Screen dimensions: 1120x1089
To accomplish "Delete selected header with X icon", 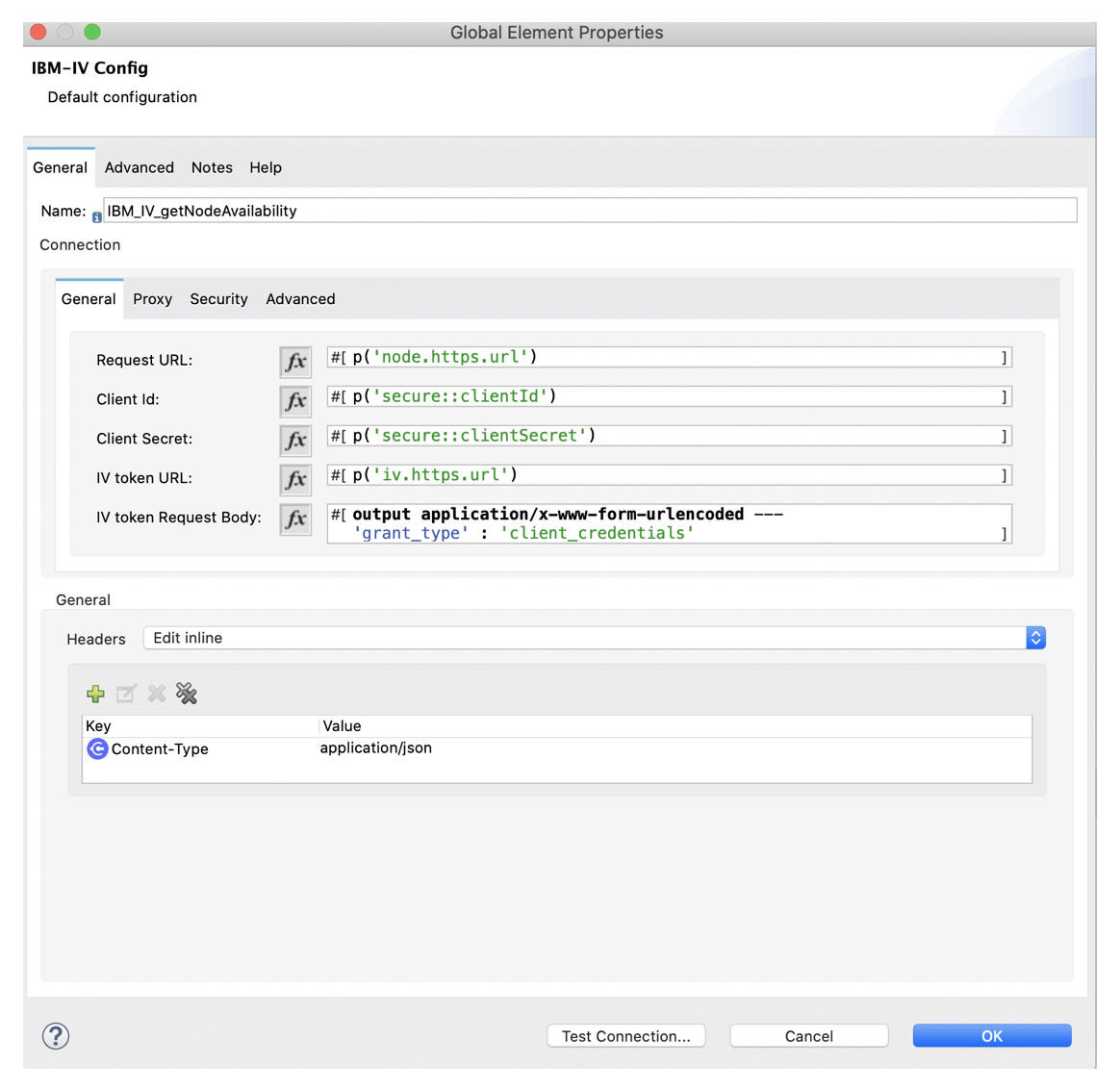I will pos(157,694).
